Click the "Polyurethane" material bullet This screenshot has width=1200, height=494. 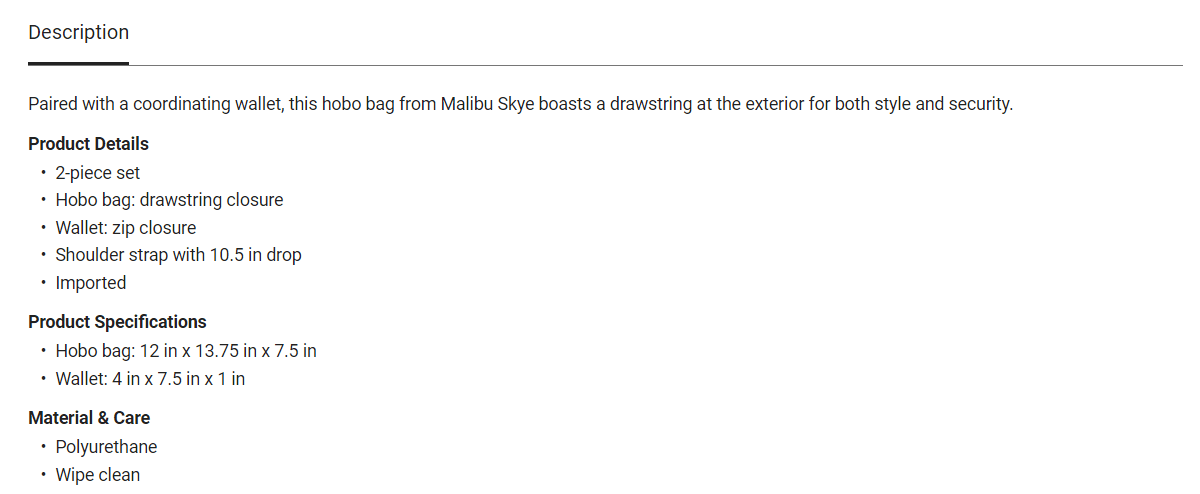(106, 447)
